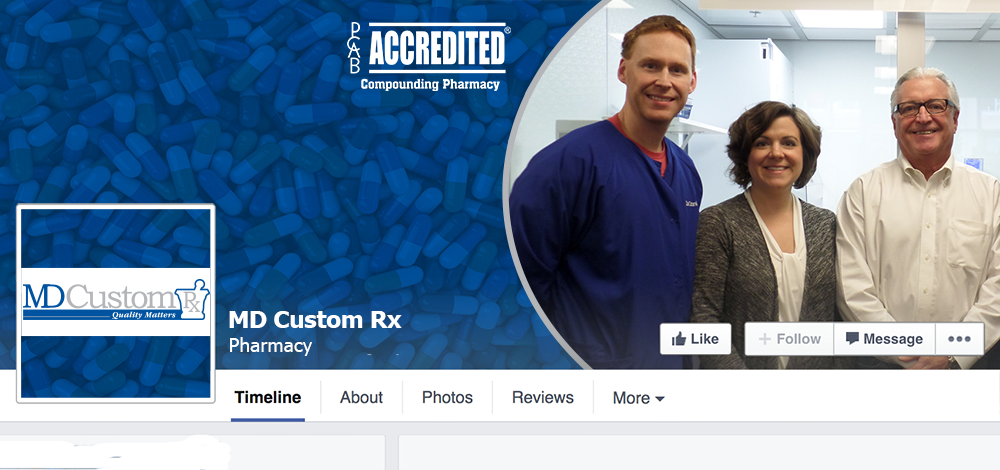Viewport: 1000px width, 470px height.
Task: Click the MD Custom Rx page name
Action: [x=315, y=319]
